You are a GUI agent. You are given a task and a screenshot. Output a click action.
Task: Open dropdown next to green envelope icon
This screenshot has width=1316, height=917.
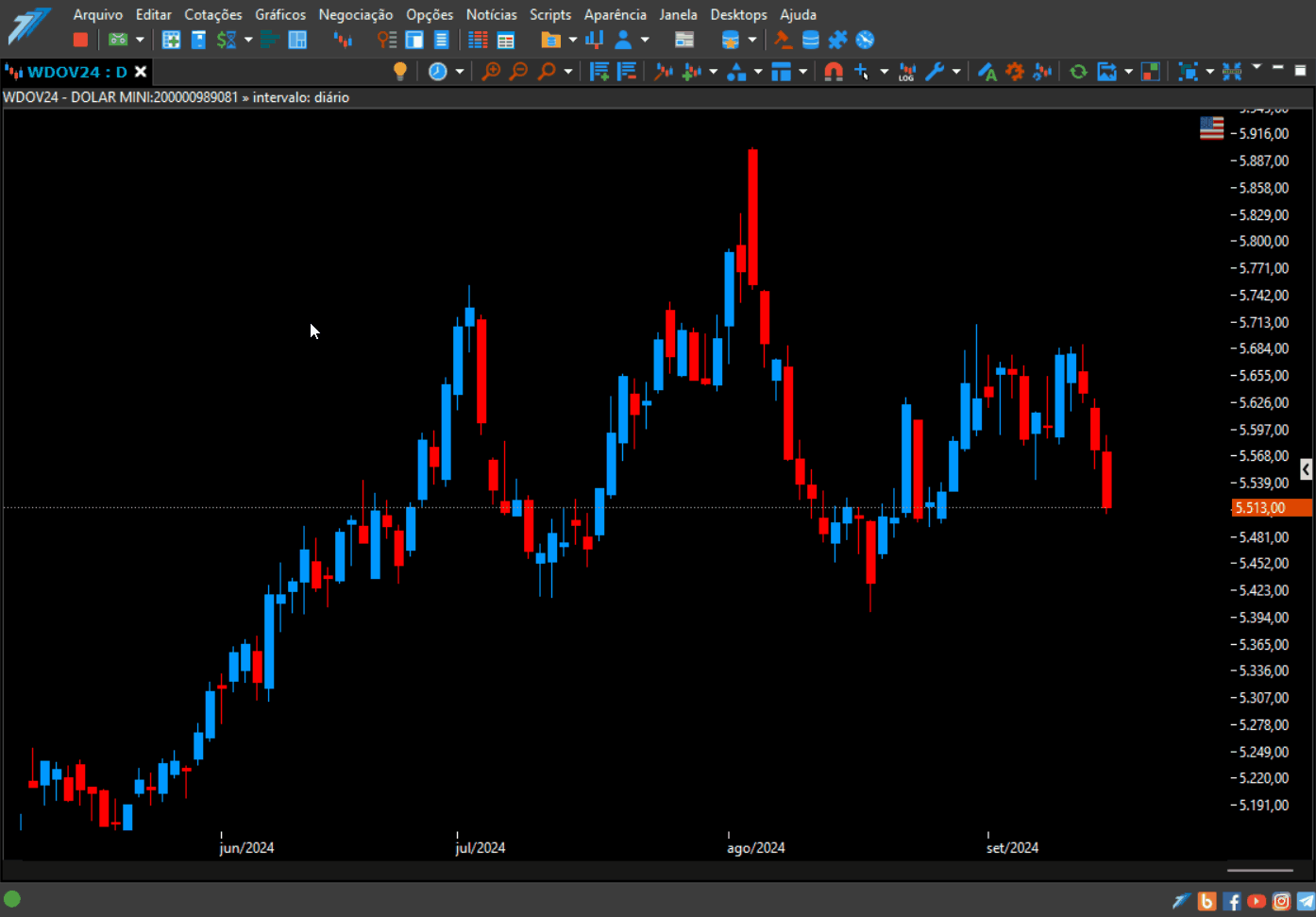140,40
